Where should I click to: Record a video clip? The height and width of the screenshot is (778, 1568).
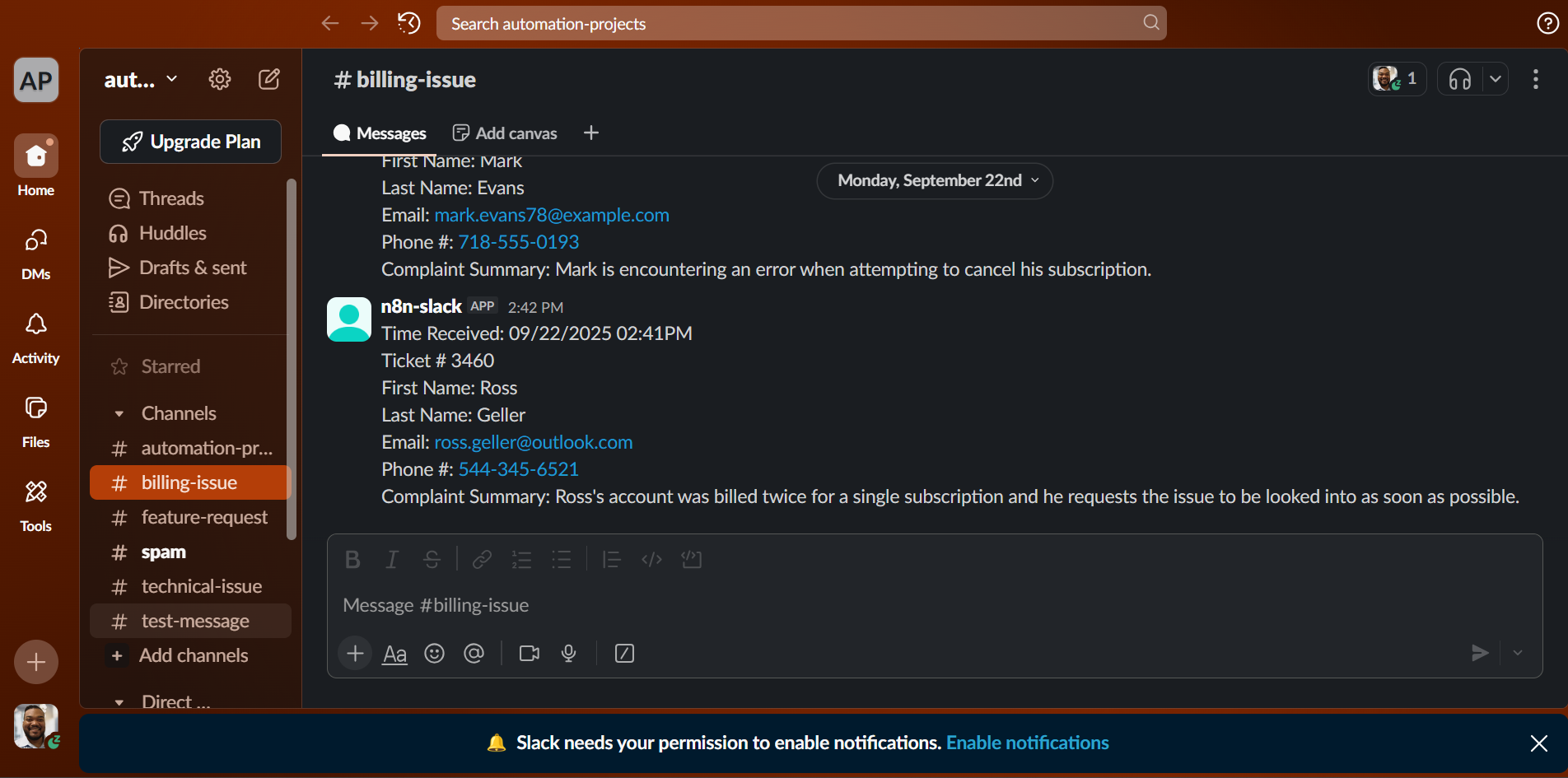(530, 654)
